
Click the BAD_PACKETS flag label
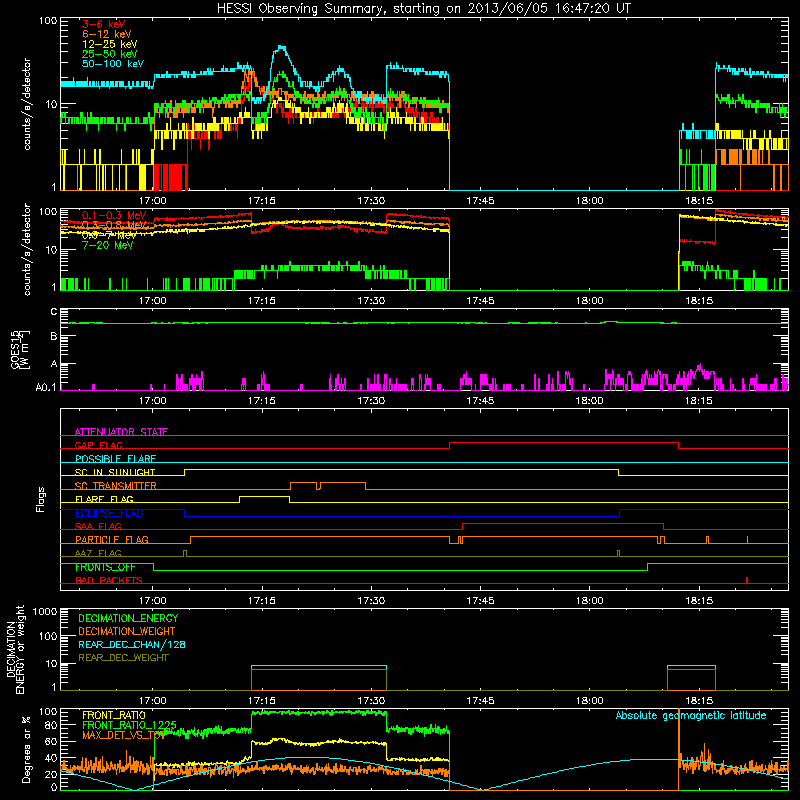109,580
